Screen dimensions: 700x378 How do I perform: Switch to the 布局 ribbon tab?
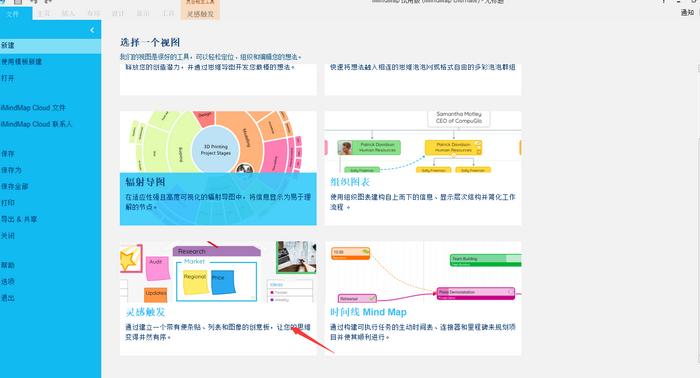pyautogui.click(x=93, y=14)
